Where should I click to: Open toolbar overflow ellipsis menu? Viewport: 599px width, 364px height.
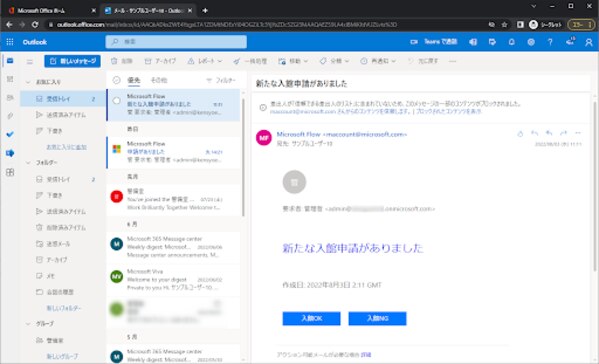[453, 61]
